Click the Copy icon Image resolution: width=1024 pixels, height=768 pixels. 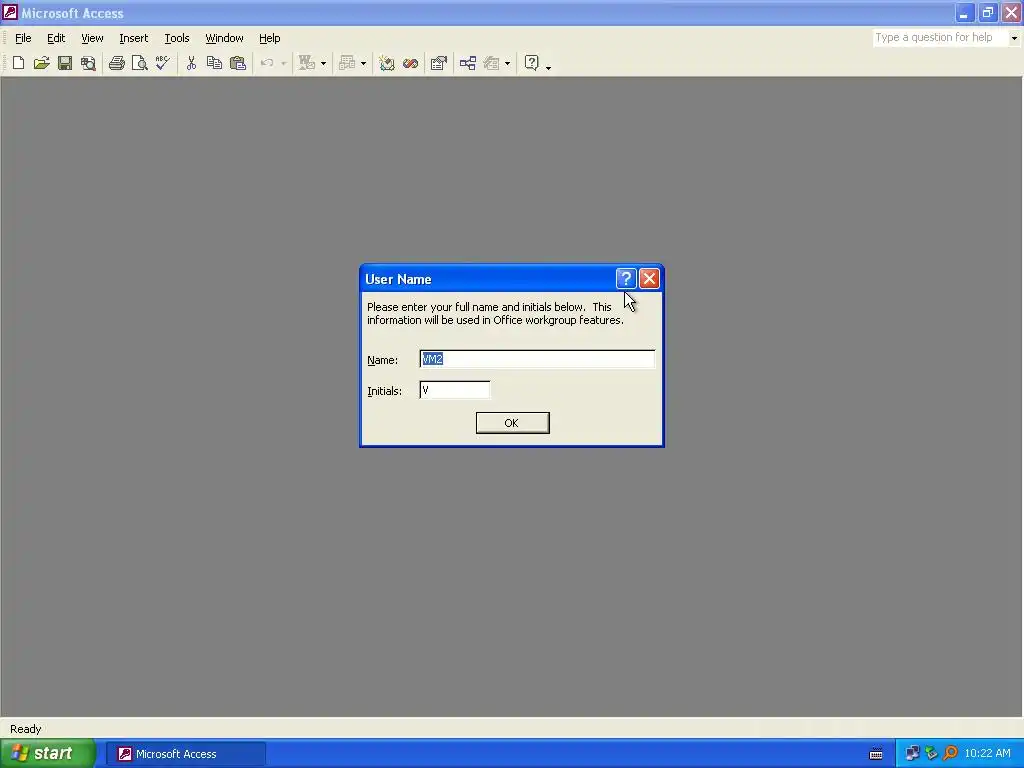[x=214, y=63]
